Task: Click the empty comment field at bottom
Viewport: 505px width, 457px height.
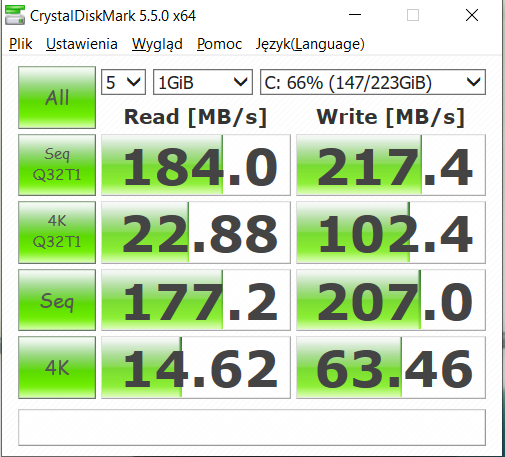Action: point(252,427)
